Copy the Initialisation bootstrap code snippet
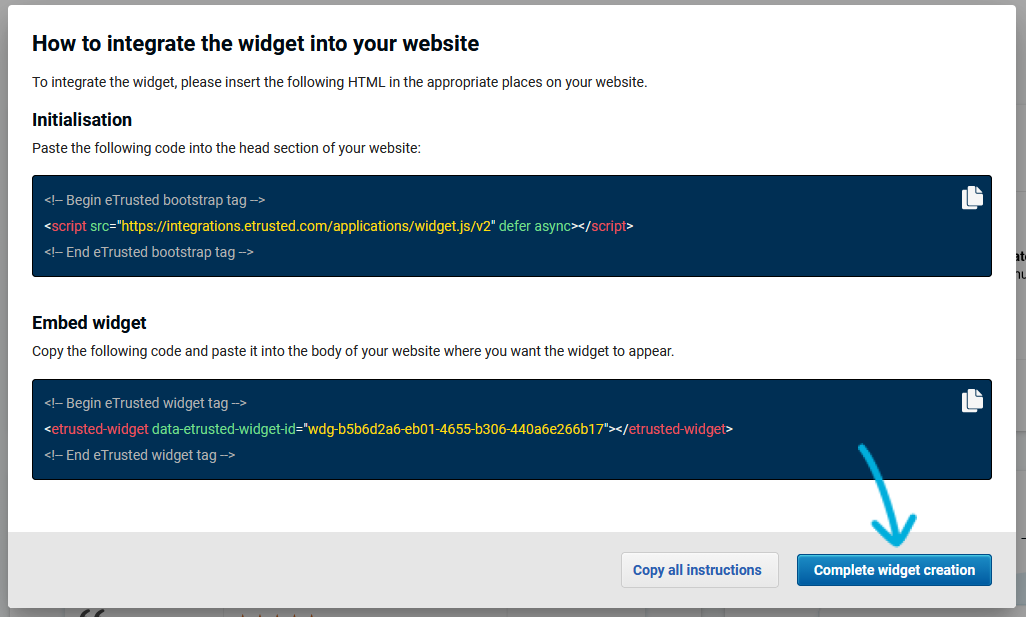Screen dimensions: 1026x617 [x=971, y=197]
